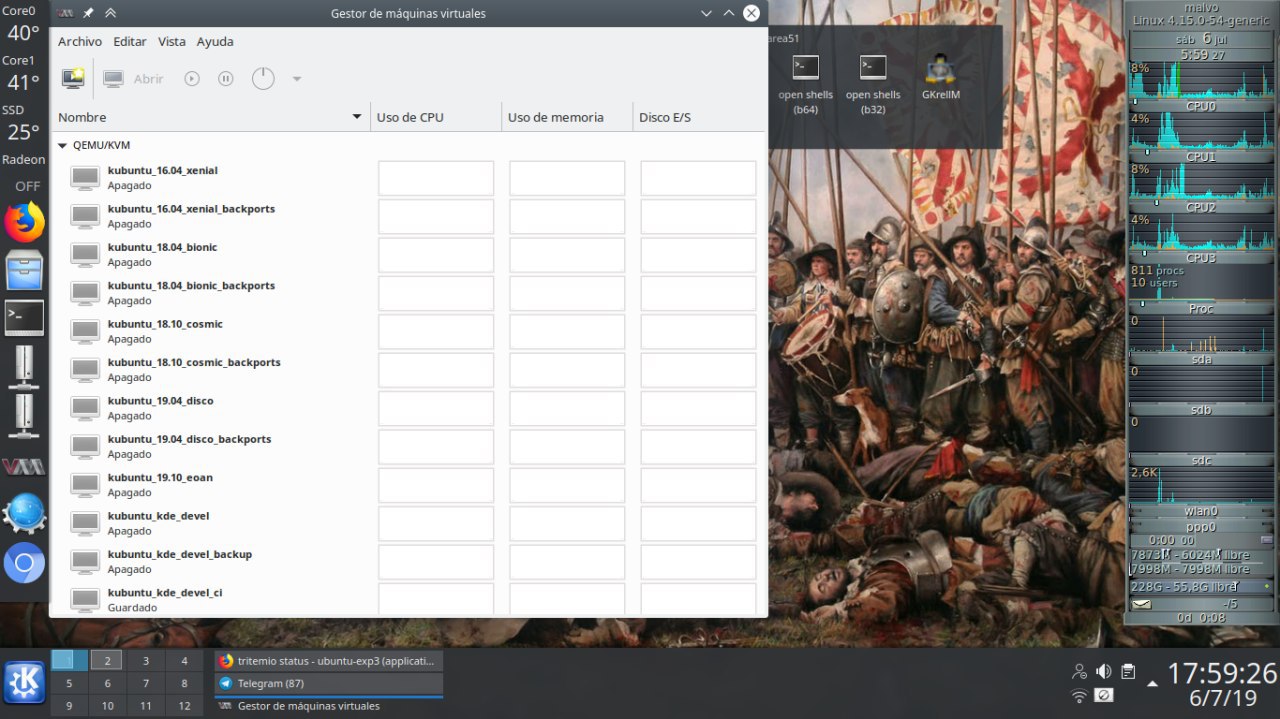The width and height of the screenshot is (1280, 719).
Task: Switch to the tritemio status Firefox task
Action: (328, 660)
